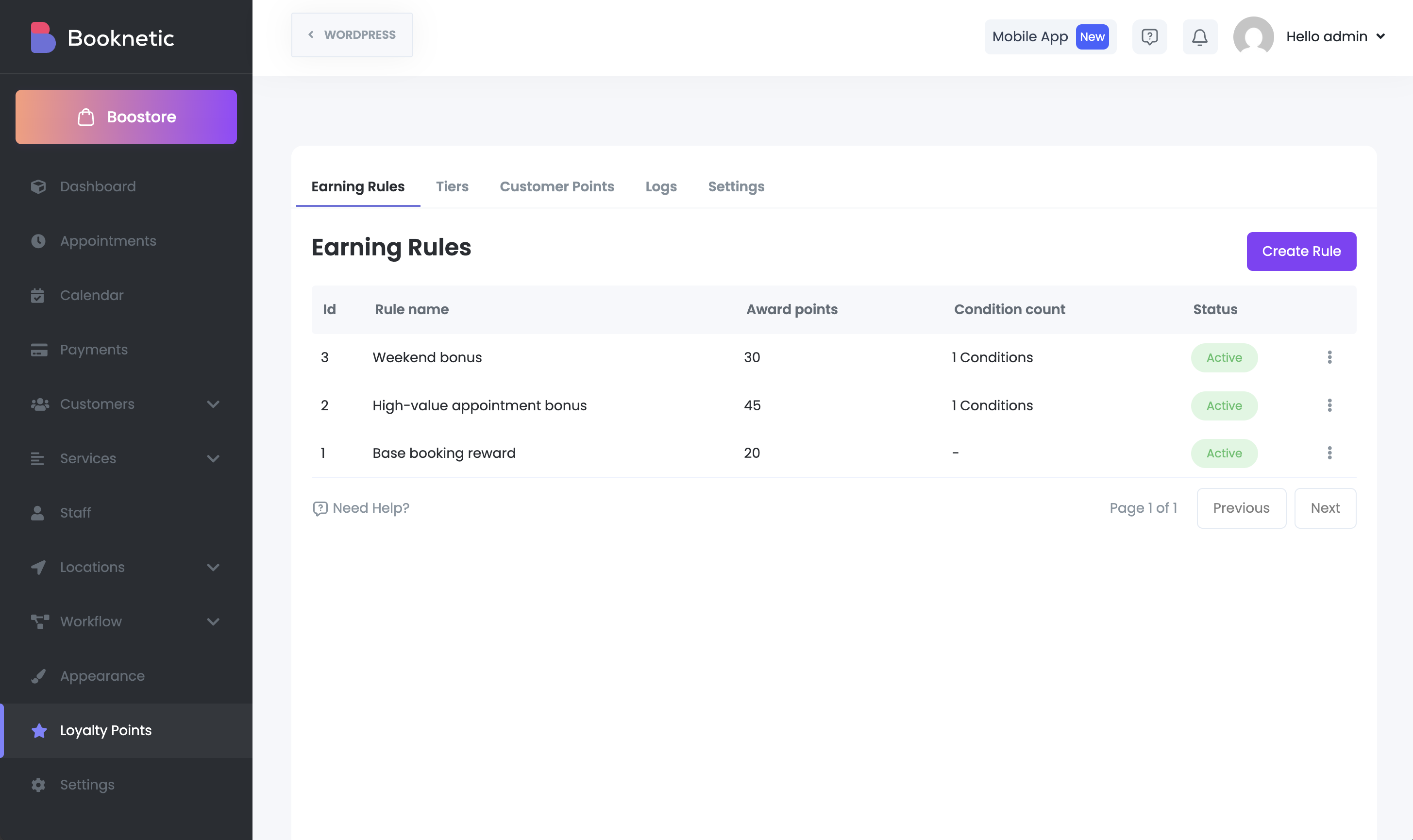This screenshot has height=840, width=1413.
Task: Expand the Services submenu chevron
Action: [213, 458]
